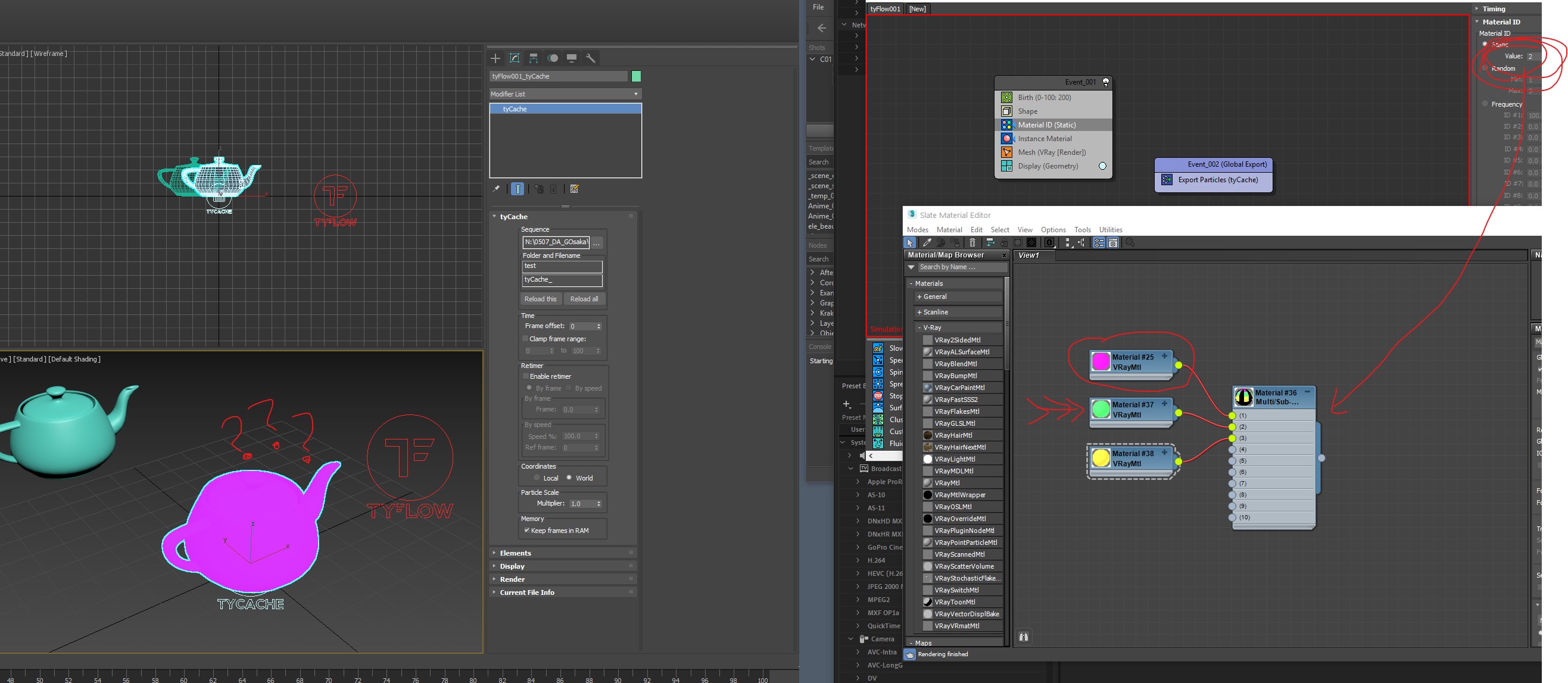Expand the Elements rollout

(x=515, y=553)
